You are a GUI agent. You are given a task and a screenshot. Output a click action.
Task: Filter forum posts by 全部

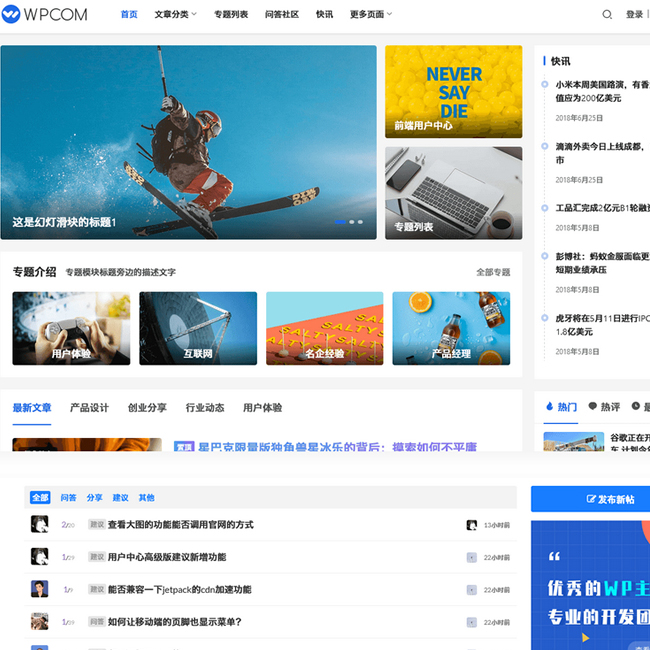pyautogui.click(x=40, y=498)
